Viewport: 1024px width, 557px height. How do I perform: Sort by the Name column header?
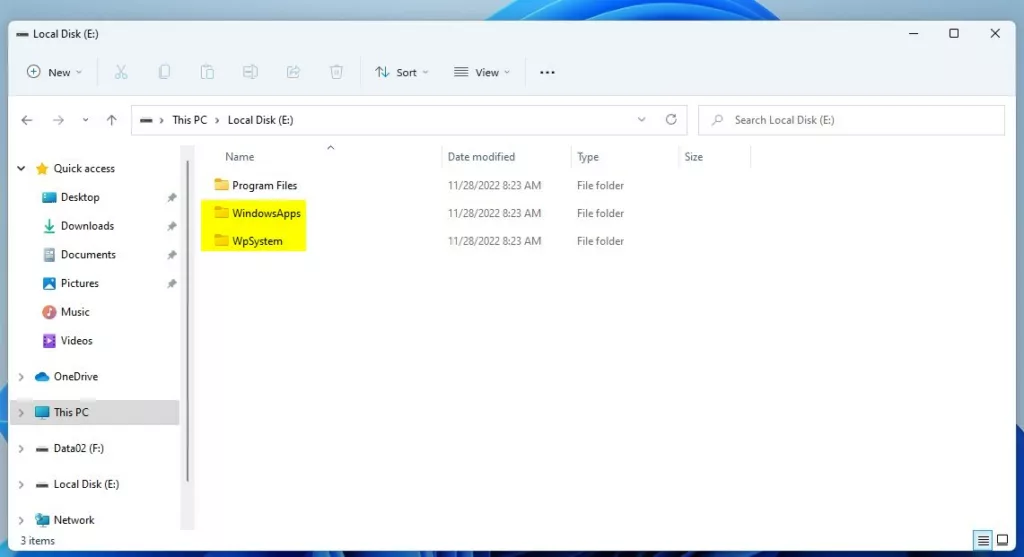point(240,157)
